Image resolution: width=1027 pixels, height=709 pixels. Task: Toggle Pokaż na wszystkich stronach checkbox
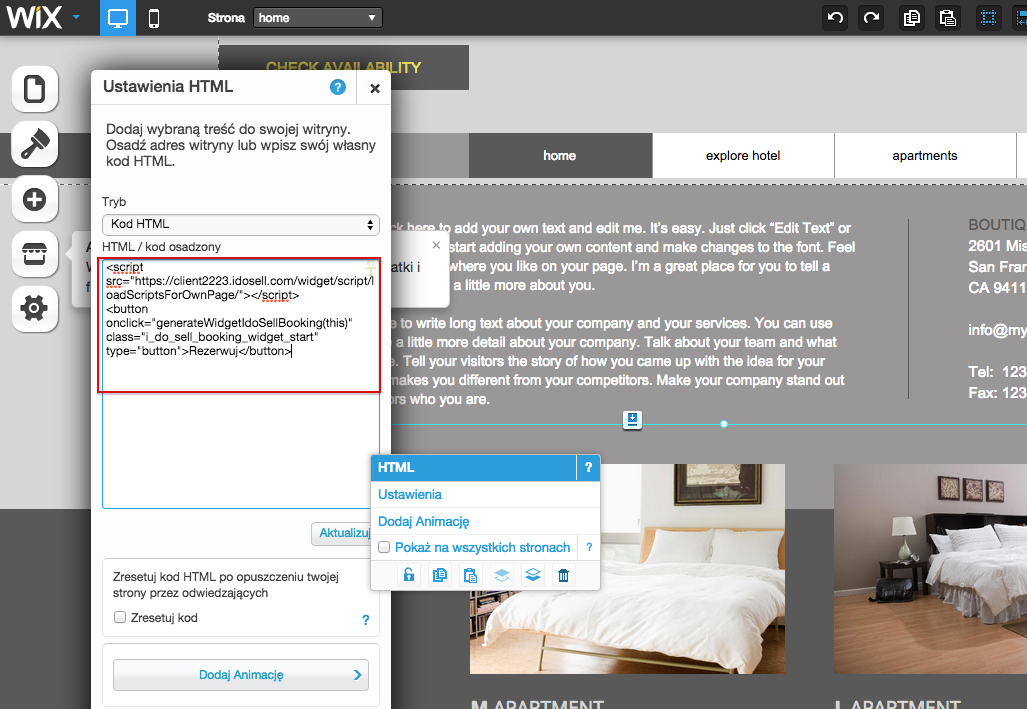[x=384, y=547]
